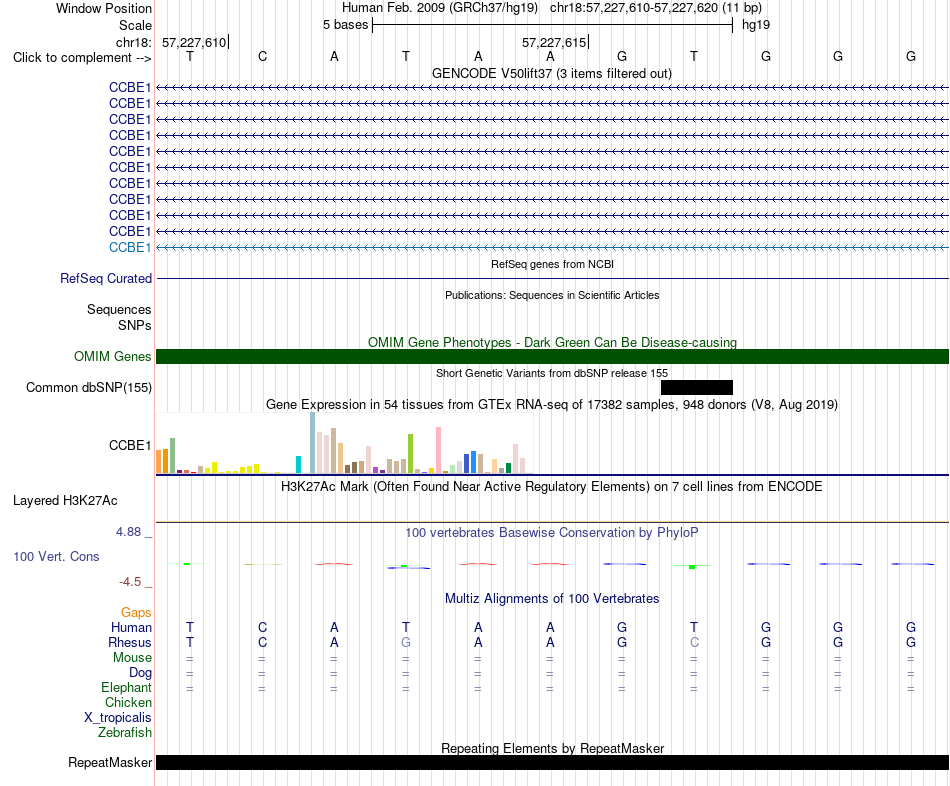The height and width of the screenshot is (786, 950).
Task: Click the 4.88 PhyloP upper scale value
Action: (128, 531)
